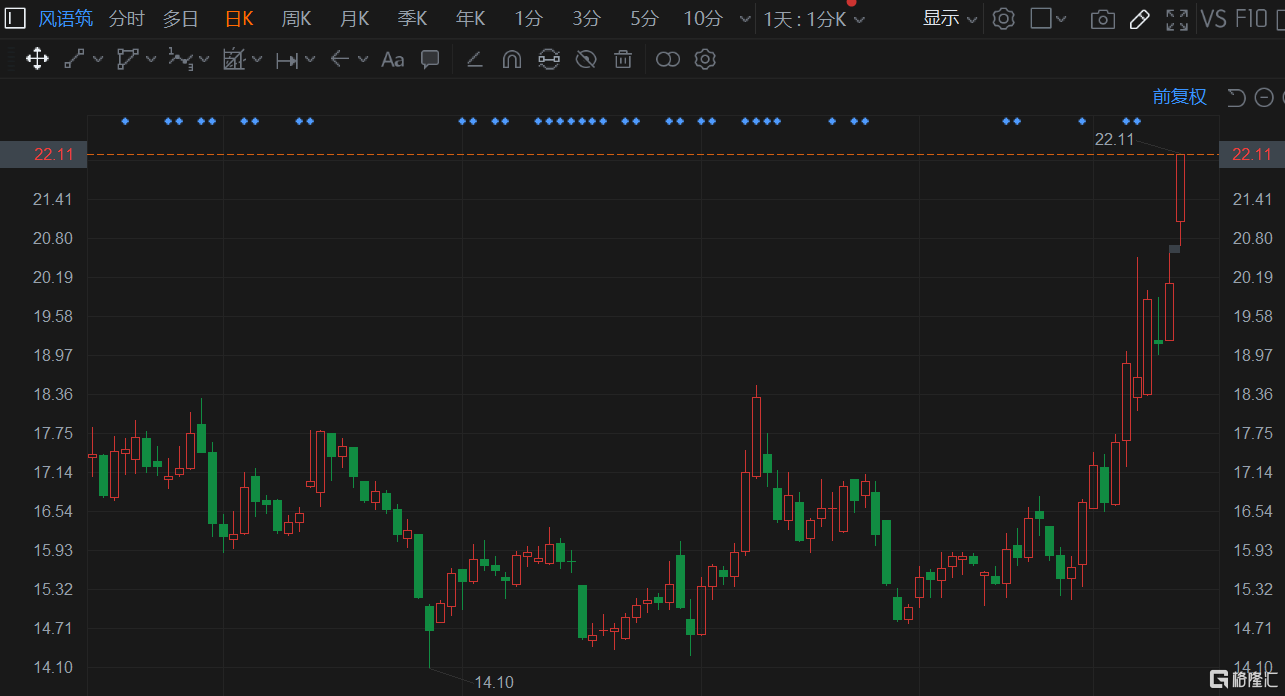
Task: Select the crosshair move cursor tool
Action: [x=37, y=59]
